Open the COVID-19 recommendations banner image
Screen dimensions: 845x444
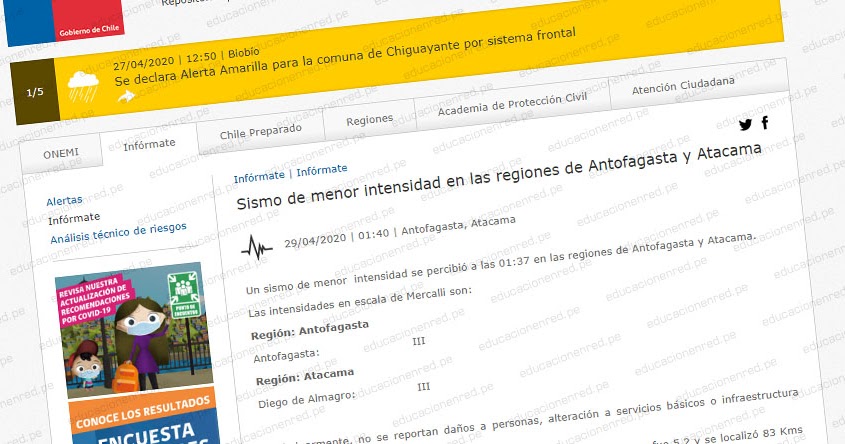(x=133, y=331)
